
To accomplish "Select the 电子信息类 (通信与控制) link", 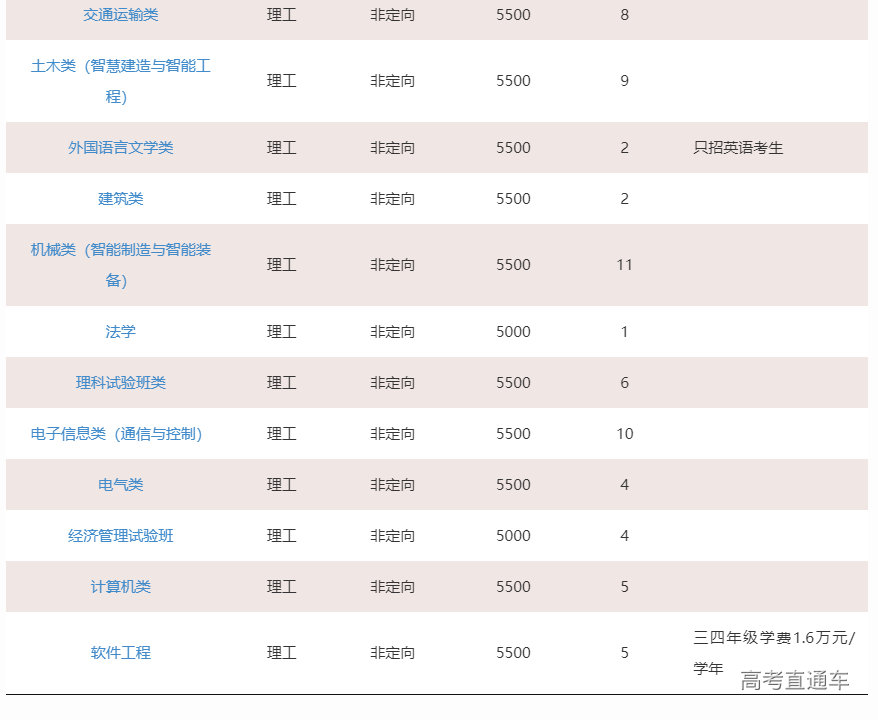I will 116,434.
